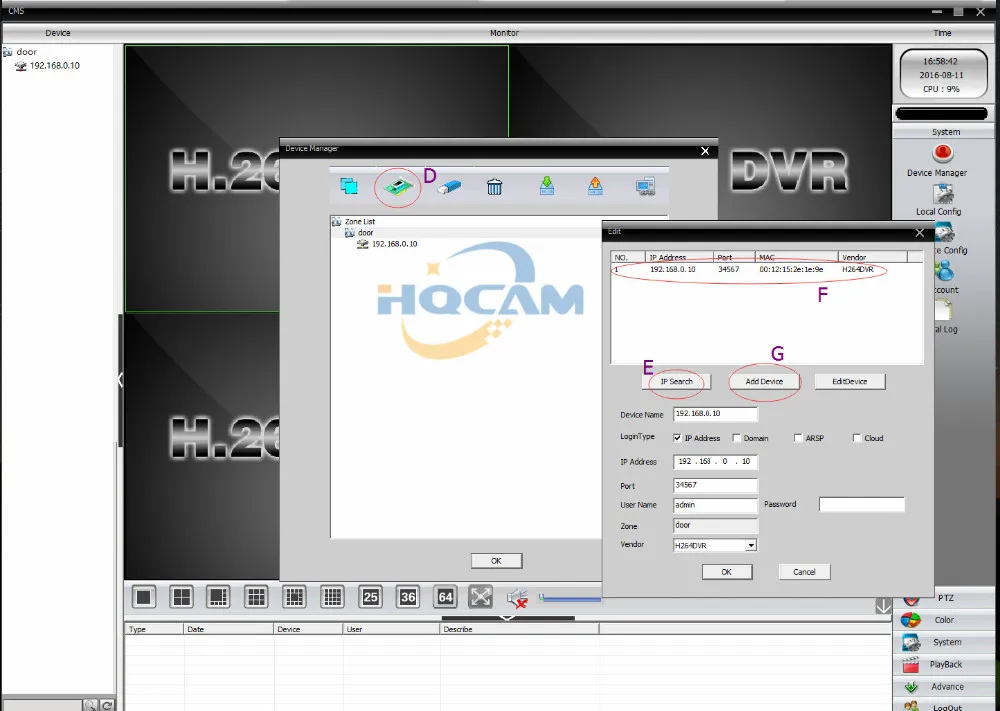Click the User Name field with admin
The image size is (1000, 711).
click(715, 505)
